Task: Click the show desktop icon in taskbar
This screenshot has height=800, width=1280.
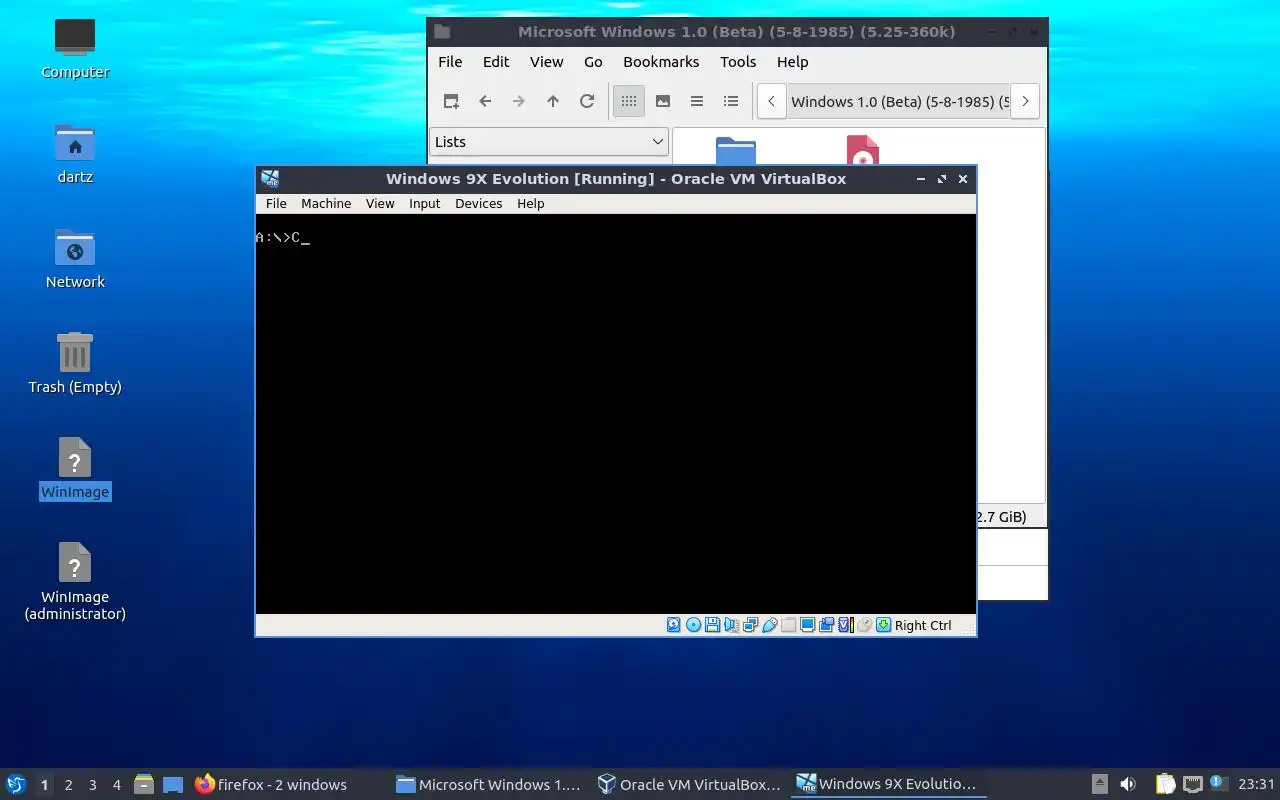Action: pyautogui.click(x=173, y=785)
